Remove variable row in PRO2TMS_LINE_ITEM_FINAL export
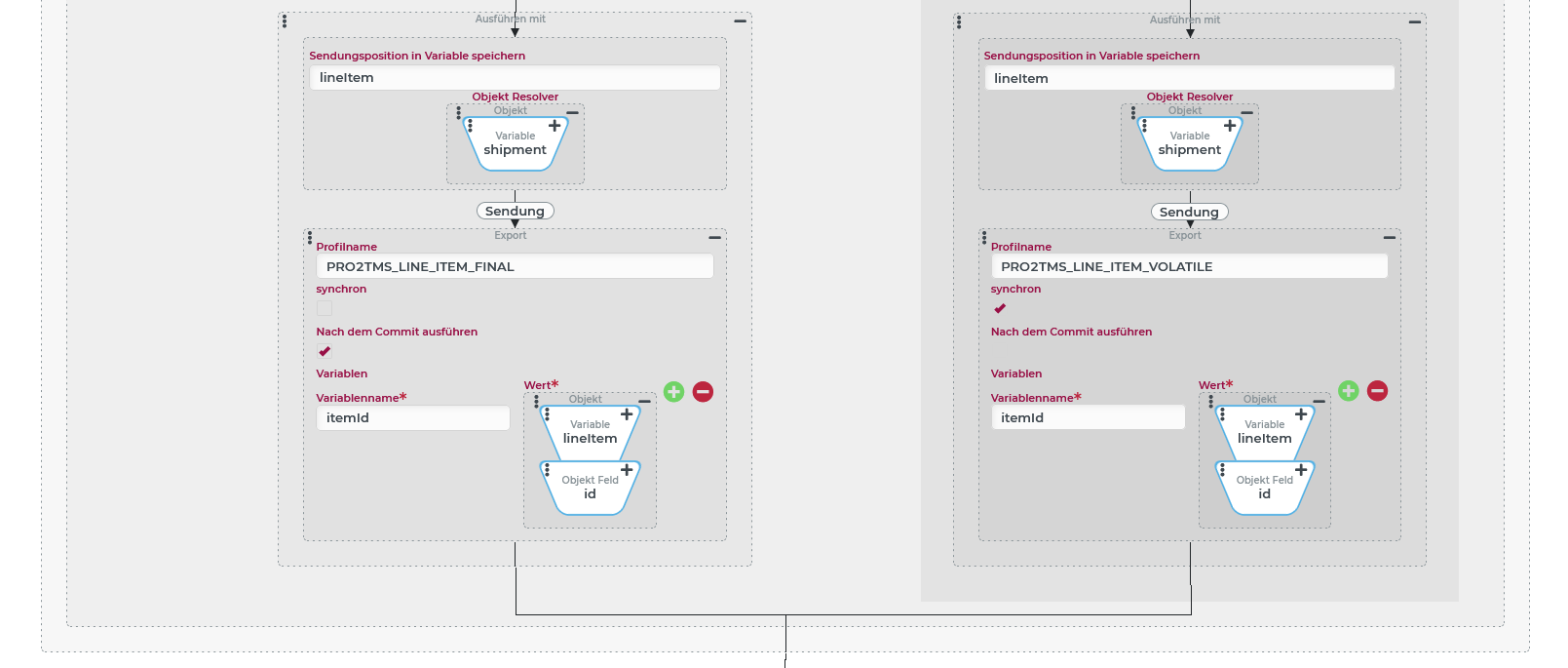This screenshot has width=1568, height=668. pos(703,392)
